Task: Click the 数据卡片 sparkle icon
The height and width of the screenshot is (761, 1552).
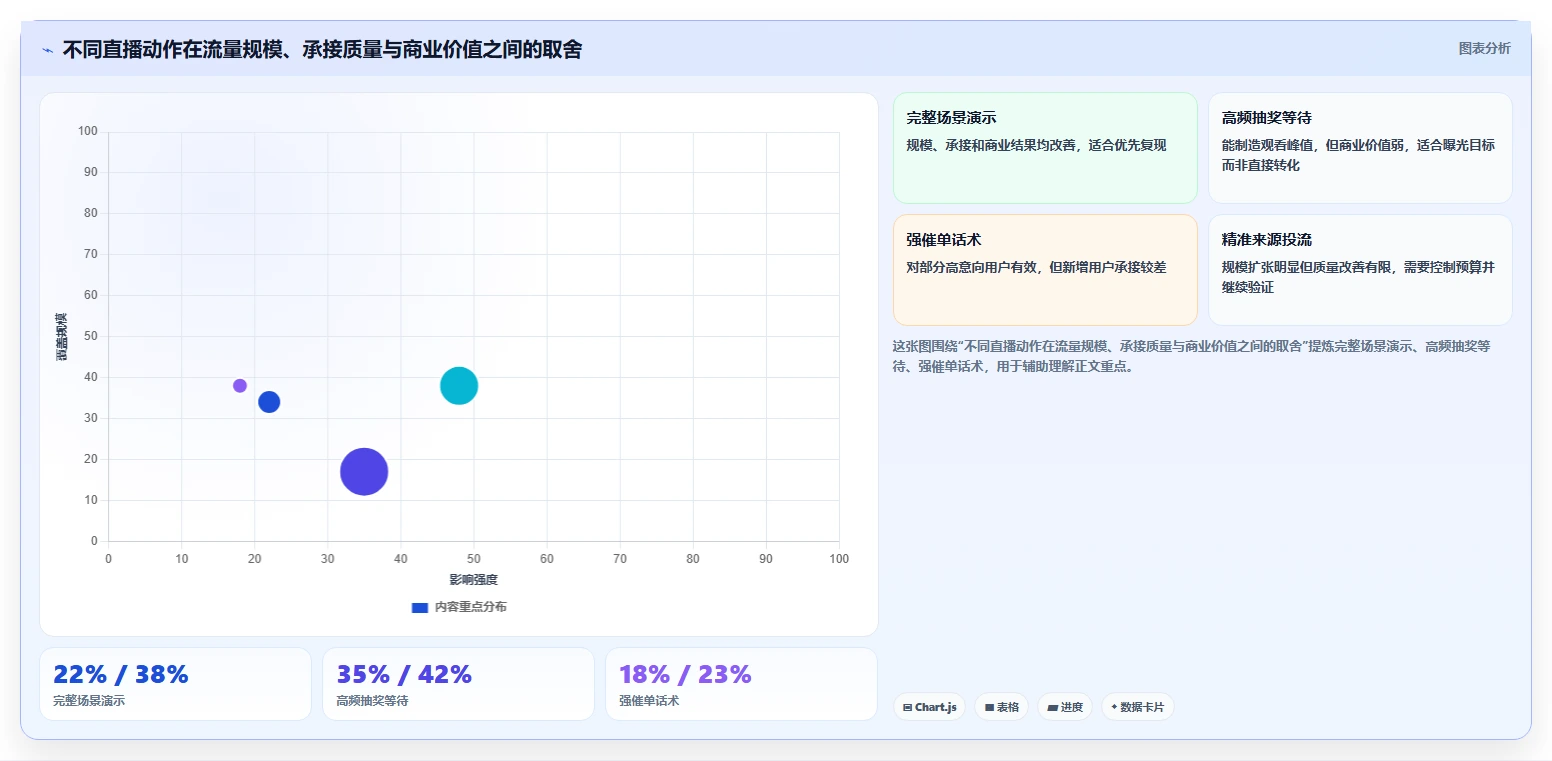Action: click(1114, 706)
